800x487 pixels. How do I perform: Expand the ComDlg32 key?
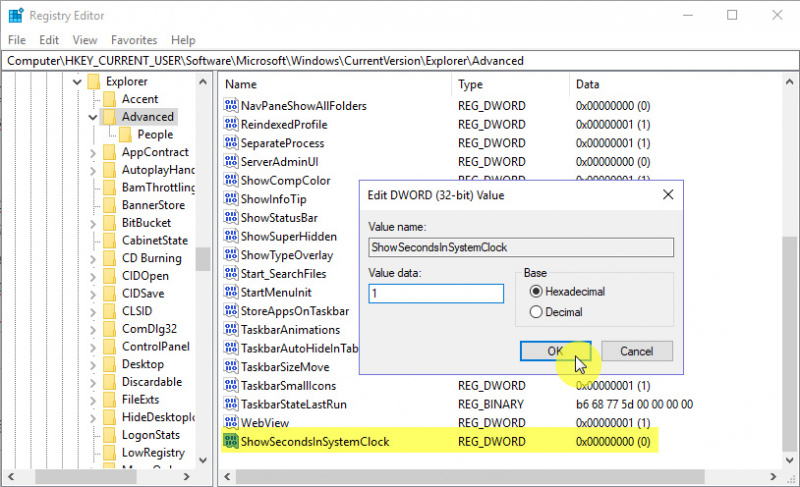[x=93, y=329]
